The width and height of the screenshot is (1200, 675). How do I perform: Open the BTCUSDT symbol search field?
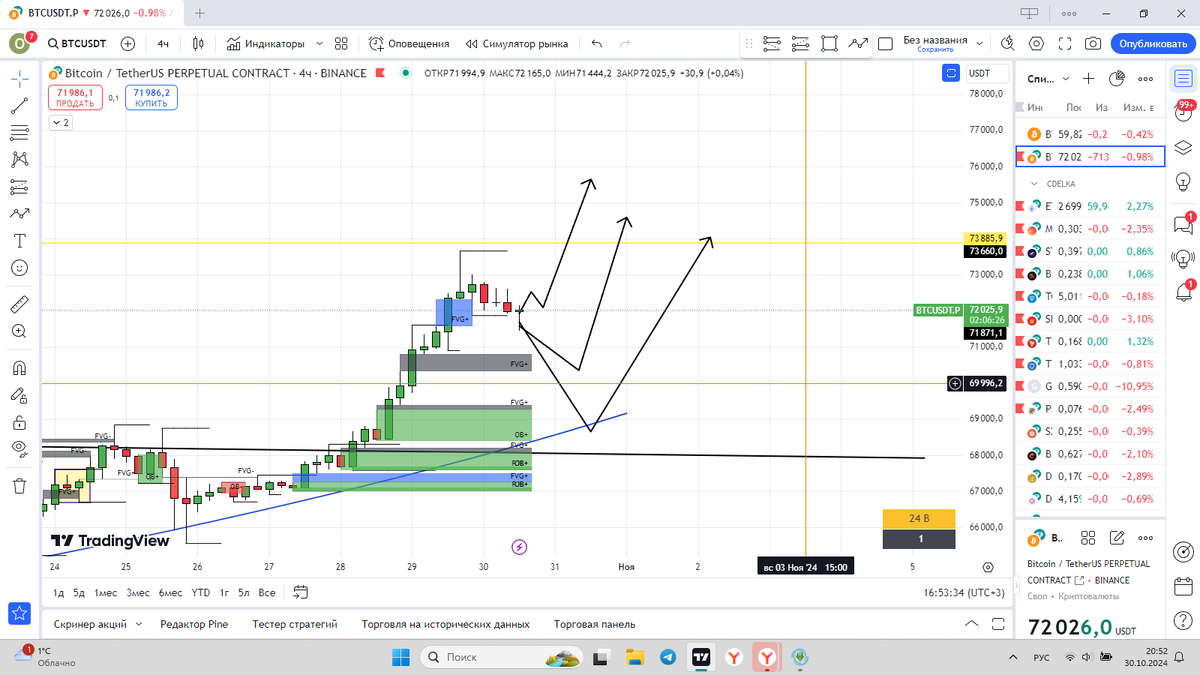click(x=76, y=44)
